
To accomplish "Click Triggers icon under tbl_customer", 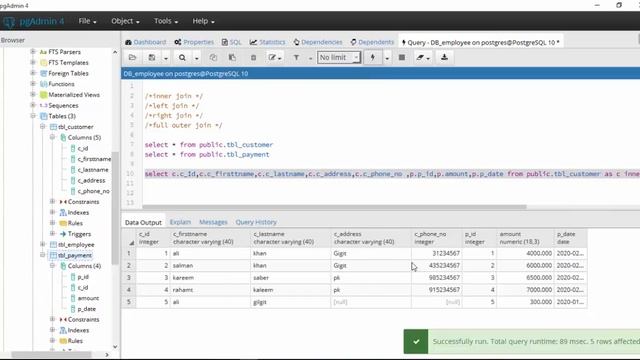I will click(x=63, y=234).
